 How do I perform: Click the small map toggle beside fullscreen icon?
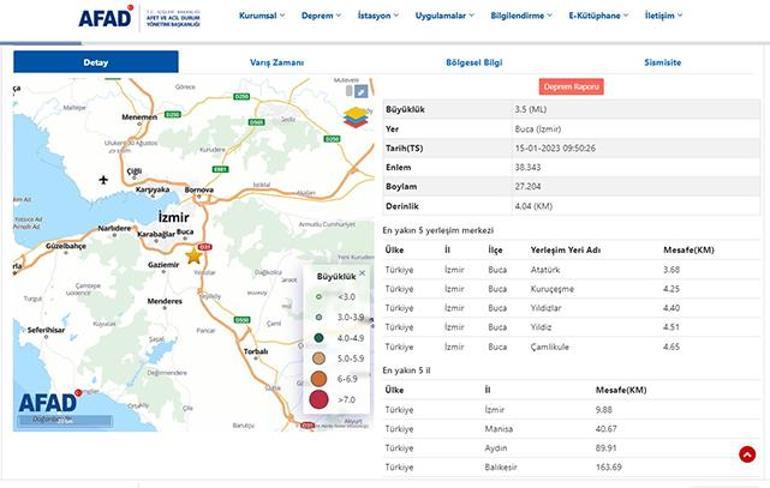click(x=349, y=91)
